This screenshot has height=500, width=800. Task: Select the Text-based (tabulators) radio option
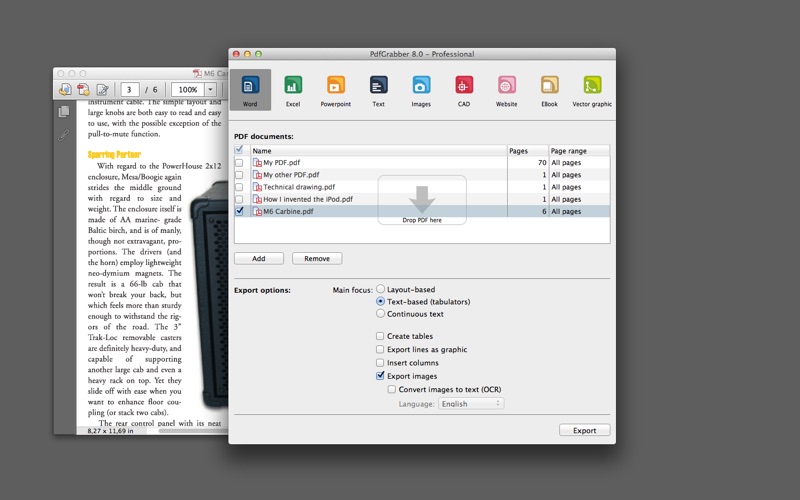(380, 302)
